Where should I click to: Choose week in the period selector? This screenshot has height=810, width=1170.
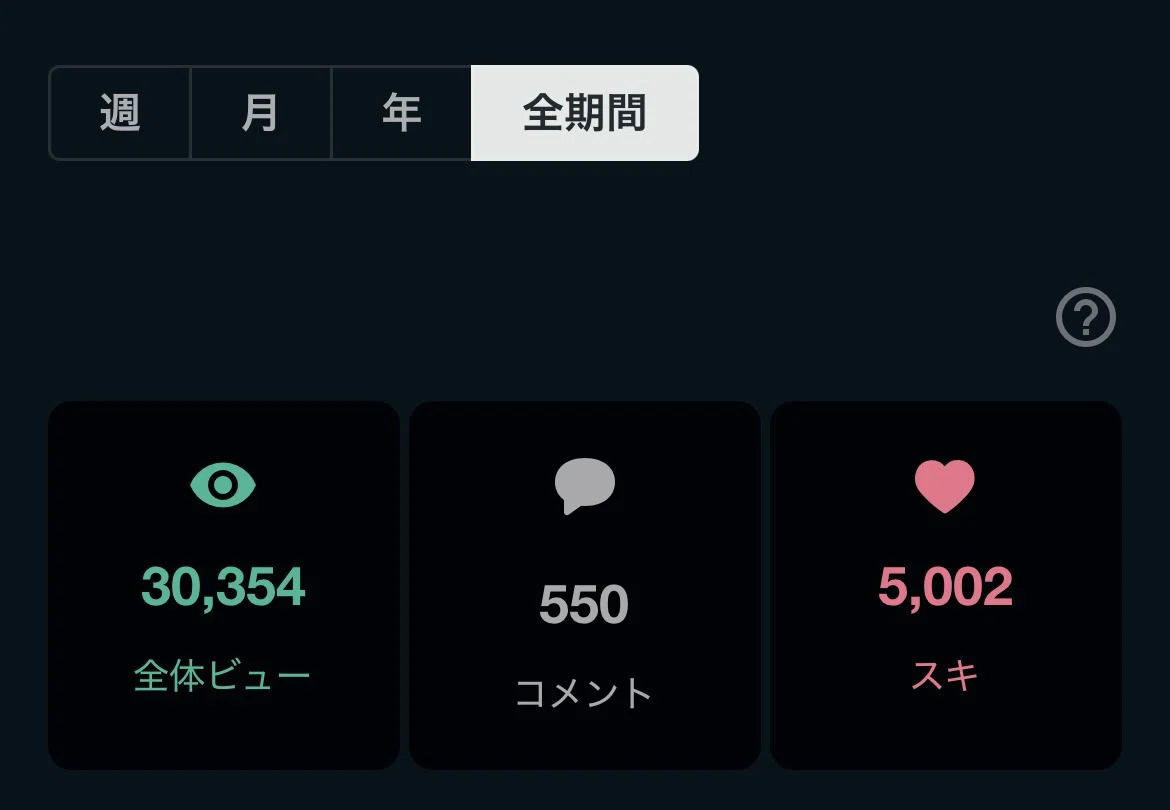(x=119, y=113)
